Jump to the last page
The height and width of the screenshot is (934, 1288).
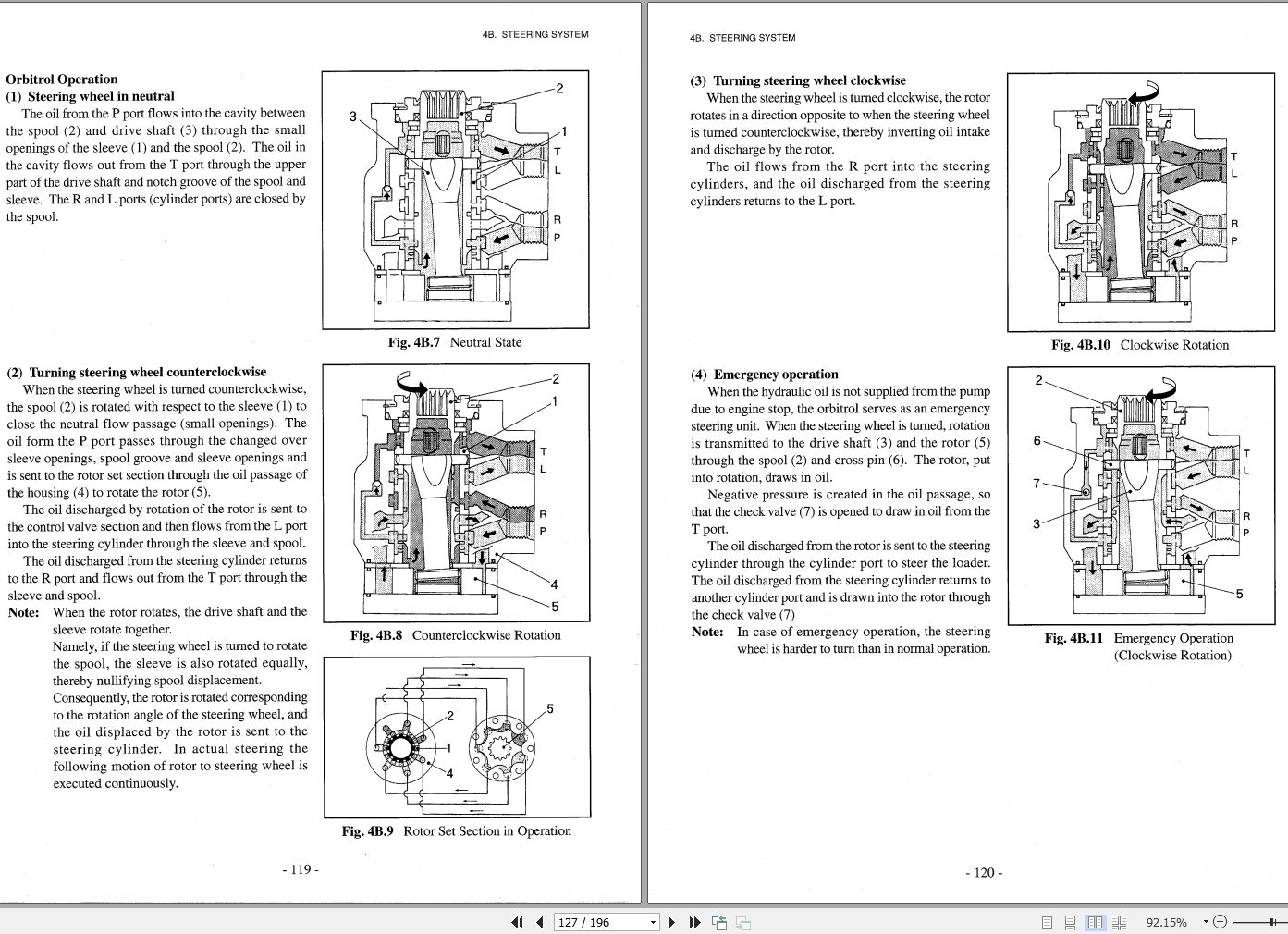click(694, 922)
